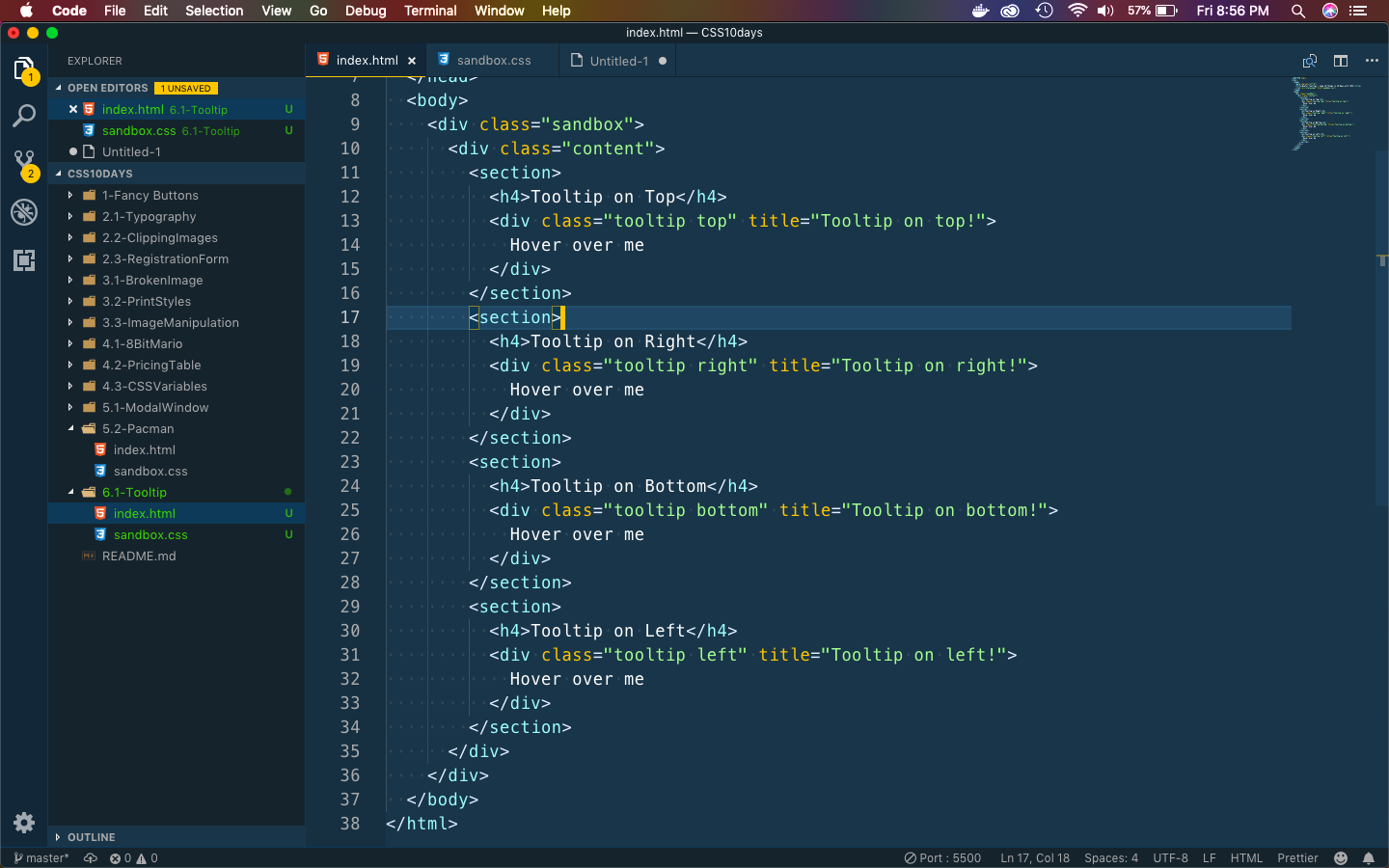Click the feedback smiley icon
This screenshot has width=1389, height=868.
click(1341, 858)
